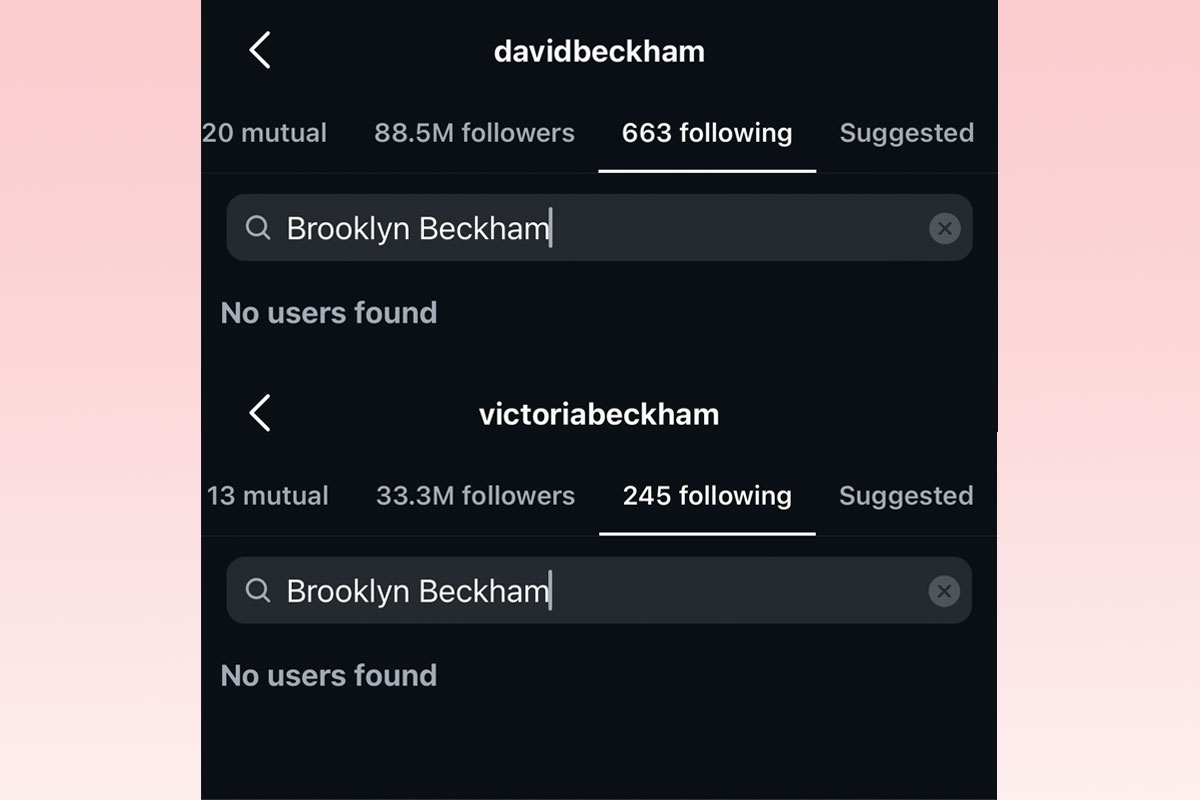Clear the search text in victoriabeckham's search field
The width and height of the screenshot is (1200, 800).
pyautogui.click(x=945, y=591)
